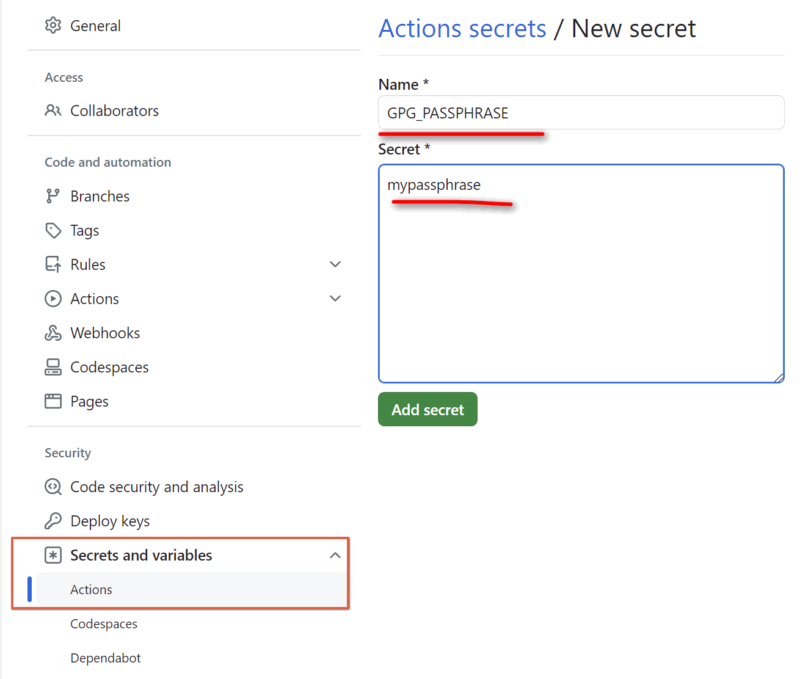Select the Code security and analysis icon

click(x=53, y=487)
